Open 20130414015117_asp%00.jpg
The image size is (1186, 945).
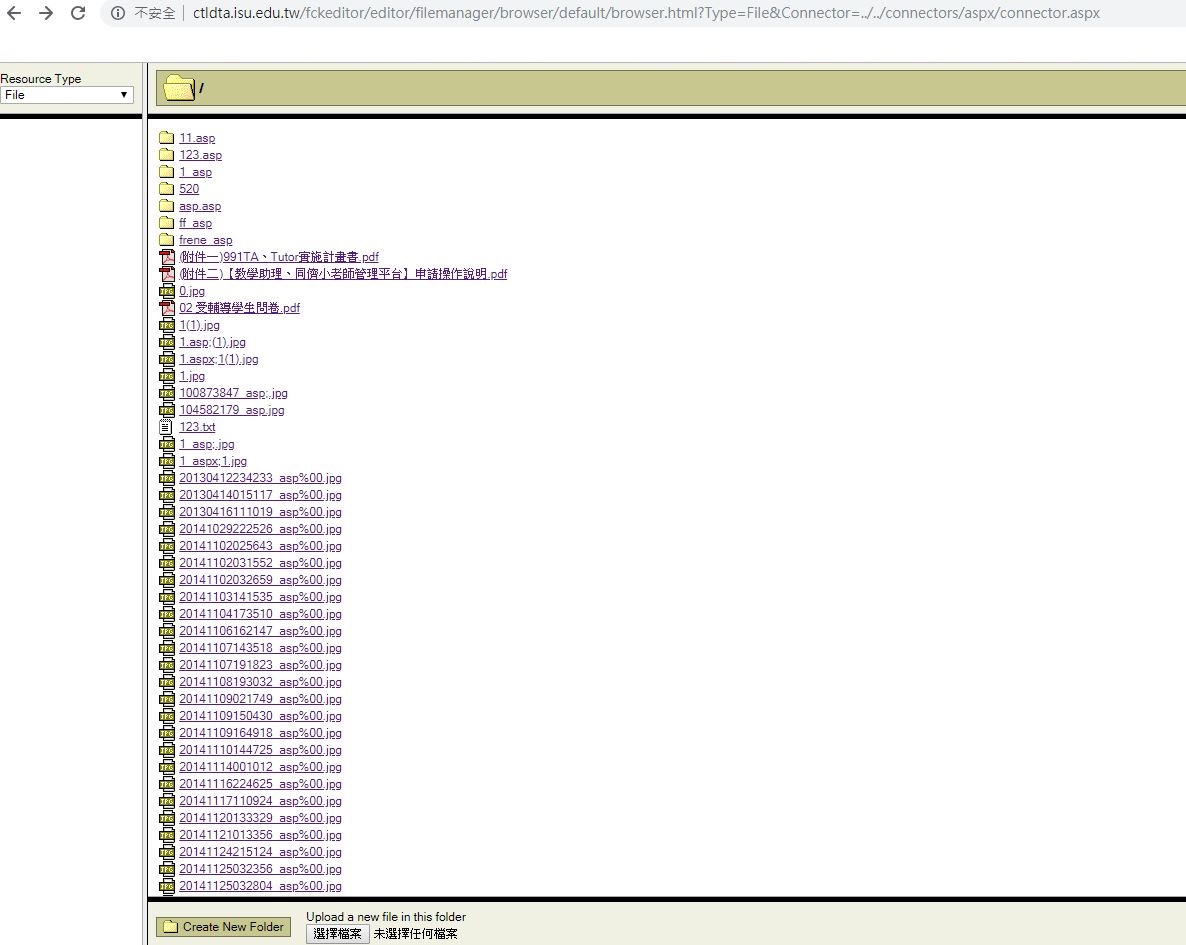pyautogui.click(x=260, y=495)
